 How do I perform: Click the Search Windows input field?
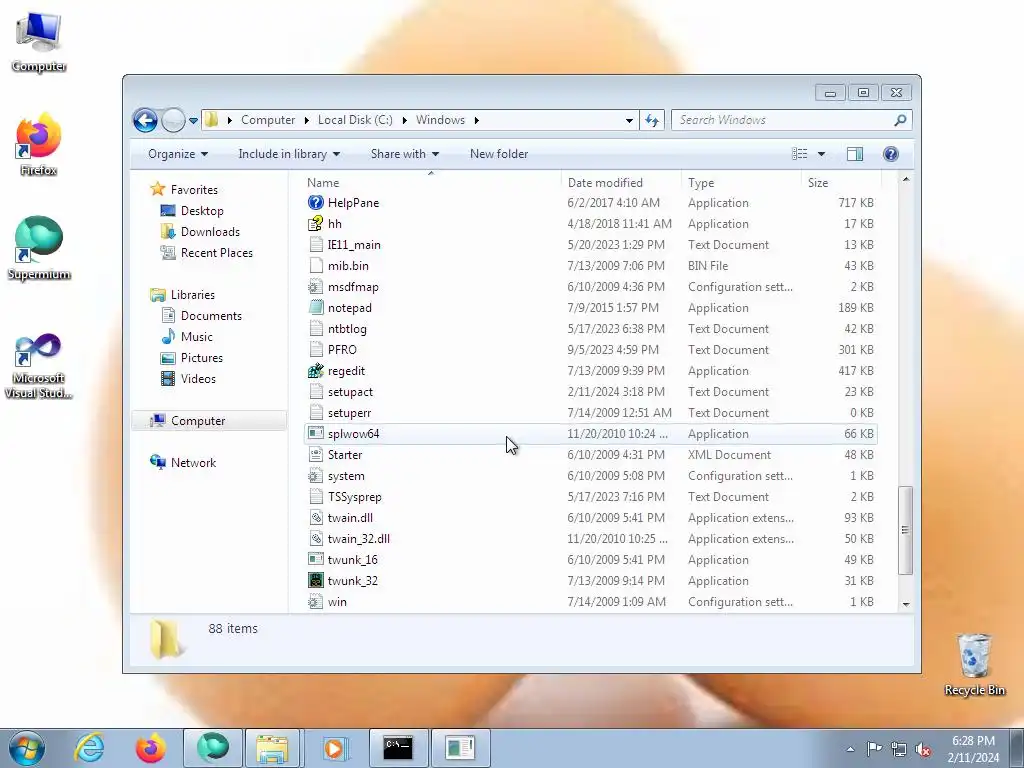pyautogui.click(x=784, y=120)
